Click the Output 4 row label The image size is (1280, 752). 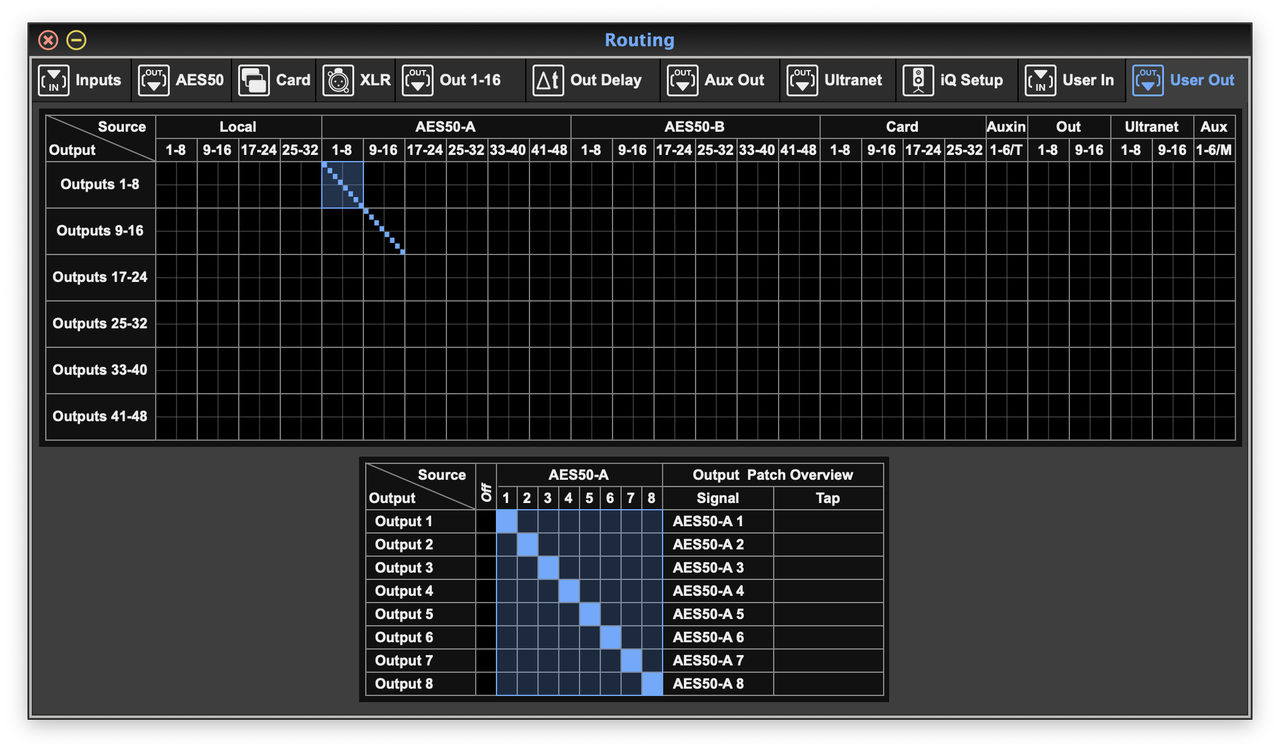(404, 591)
